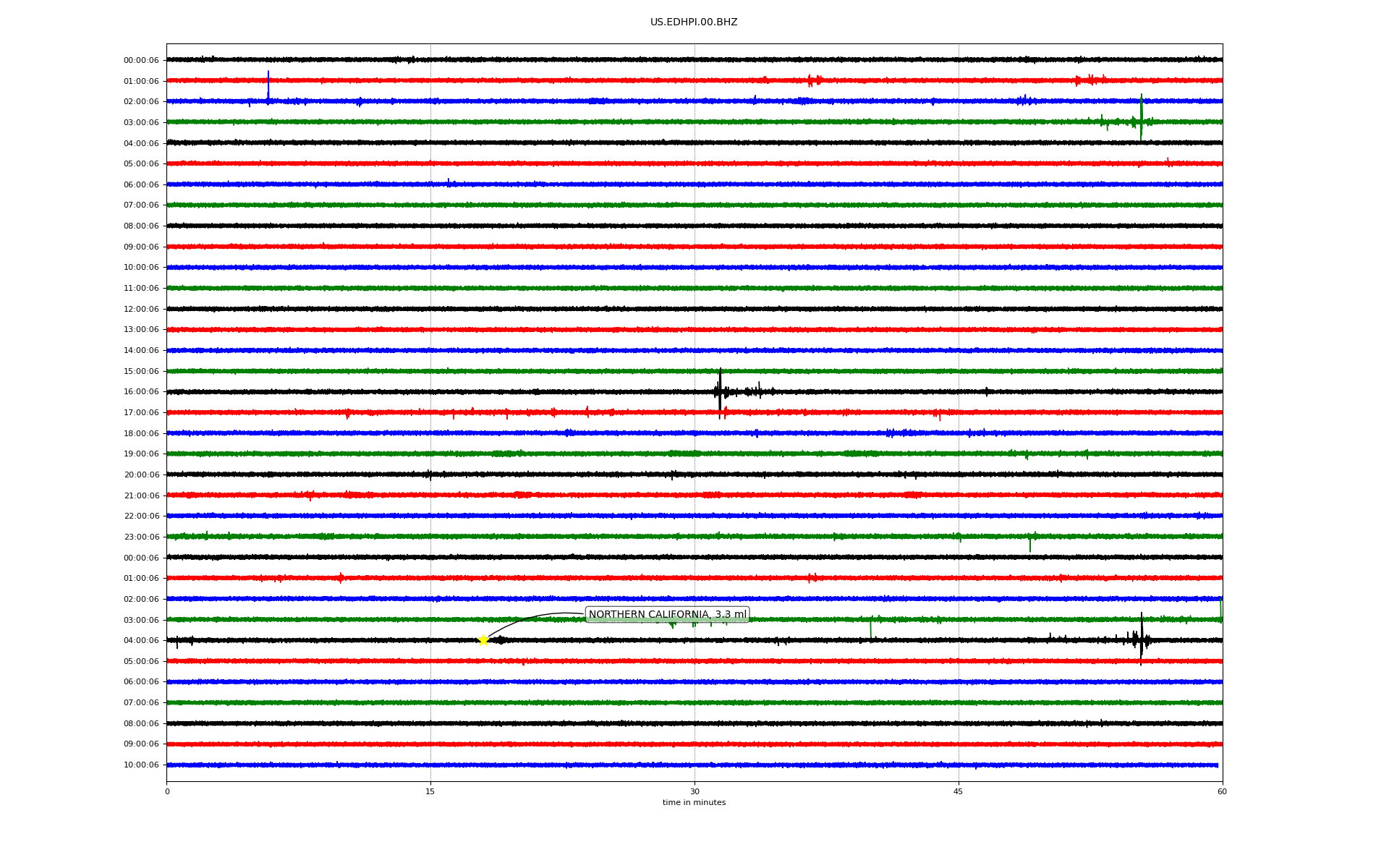Click the 0 tick label on x-axis
This screenshot has width=1389, height=868.
[x=167, y=791]
